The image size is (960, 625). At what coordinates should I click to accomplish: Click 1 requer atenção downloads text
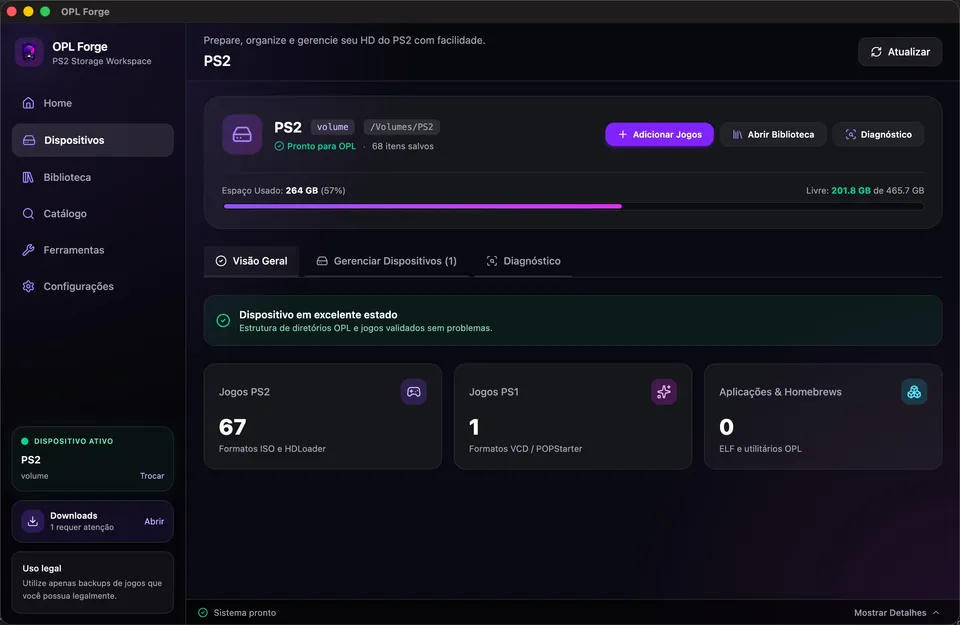(x=82, y=527)
